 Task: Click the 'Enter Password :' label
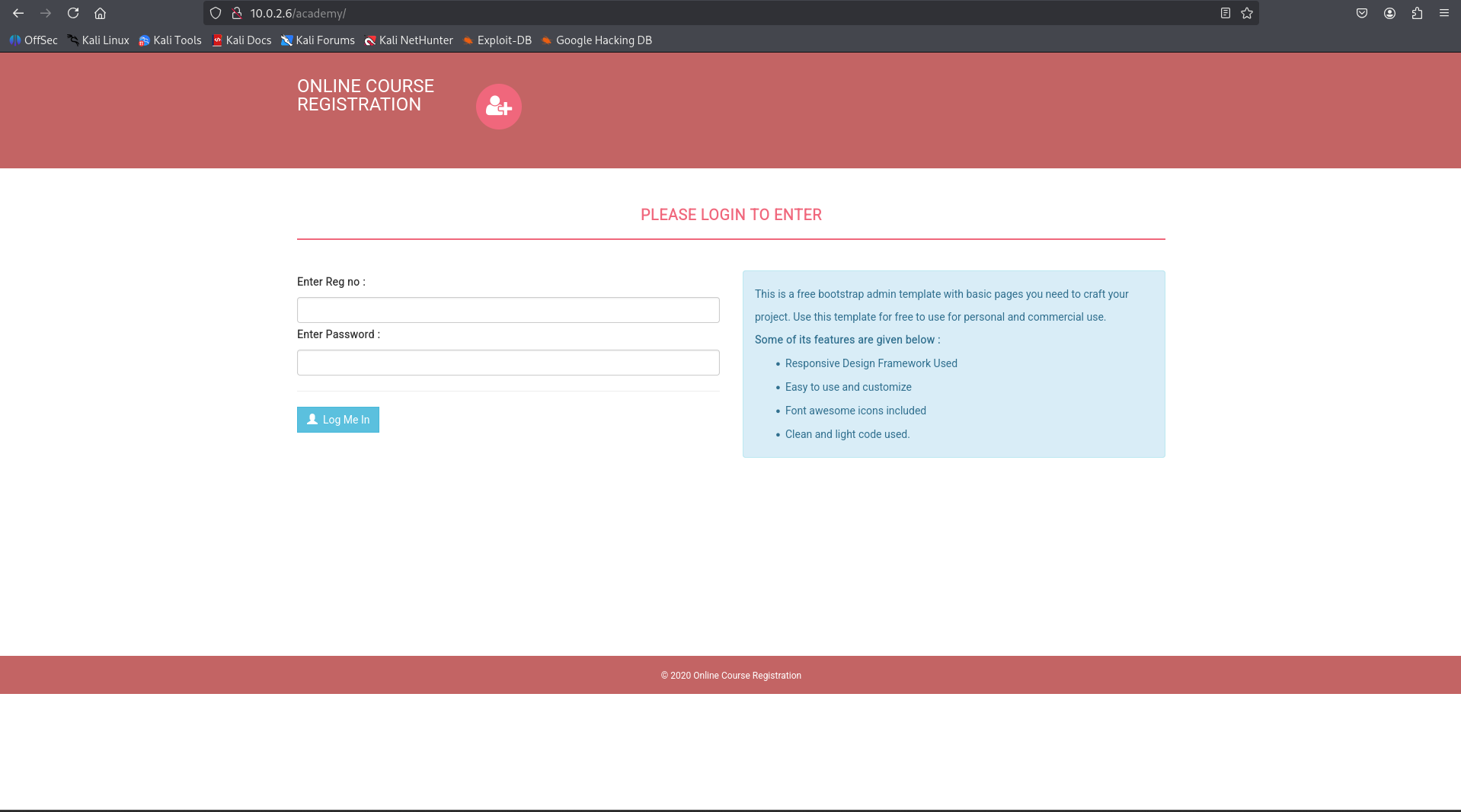pyautogui.click(x=338, y=334)
